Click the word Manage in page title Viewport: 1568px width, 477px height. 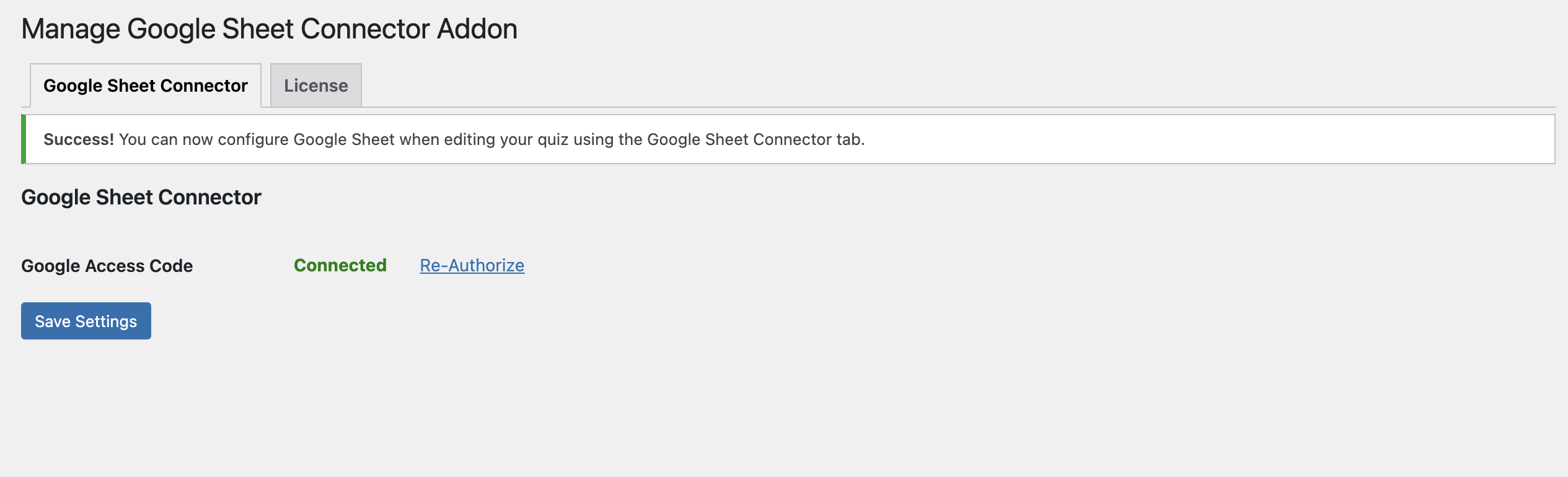(70, 29)
